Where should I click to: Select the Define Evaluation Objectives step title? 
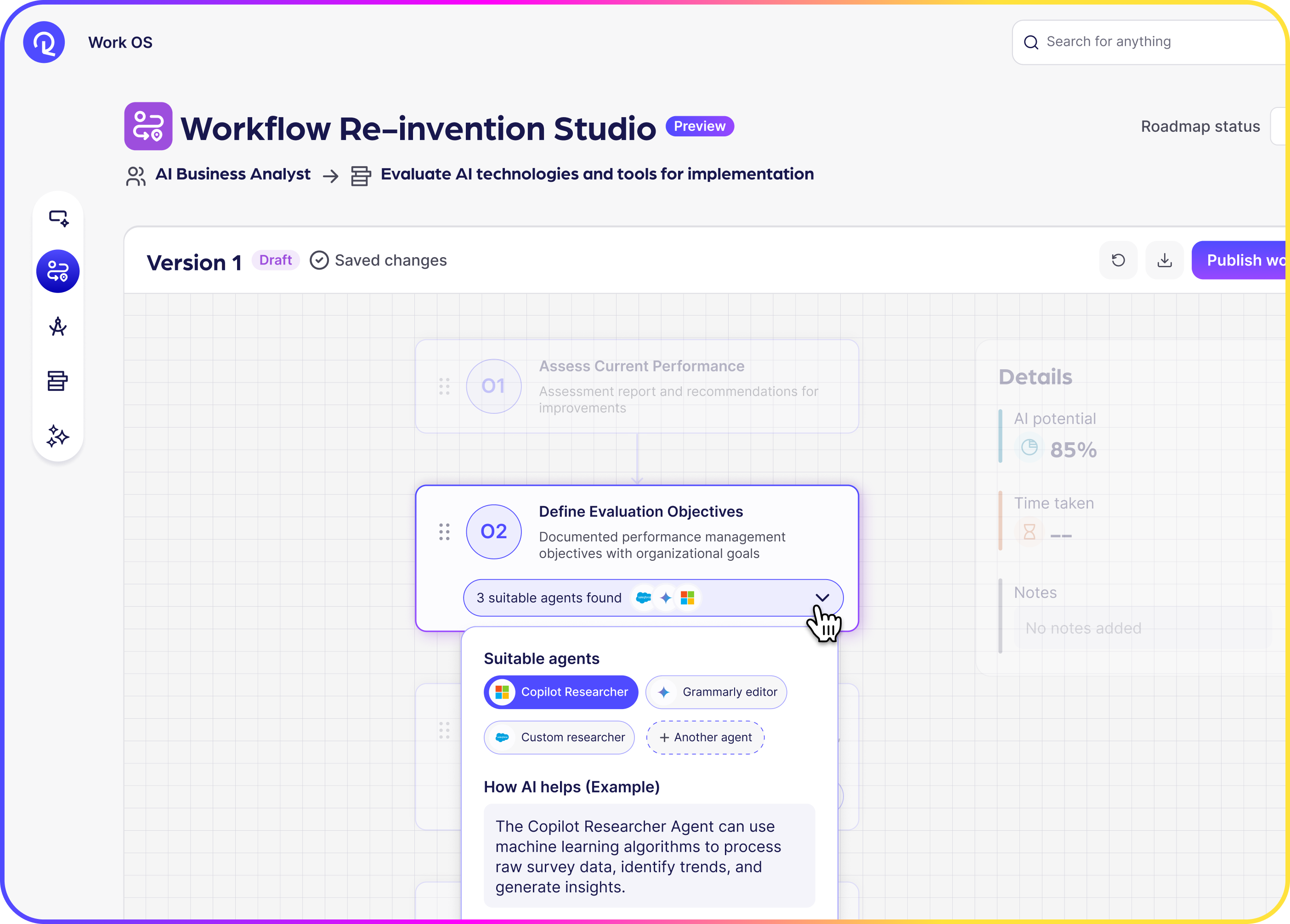click(x=640, y=512)
